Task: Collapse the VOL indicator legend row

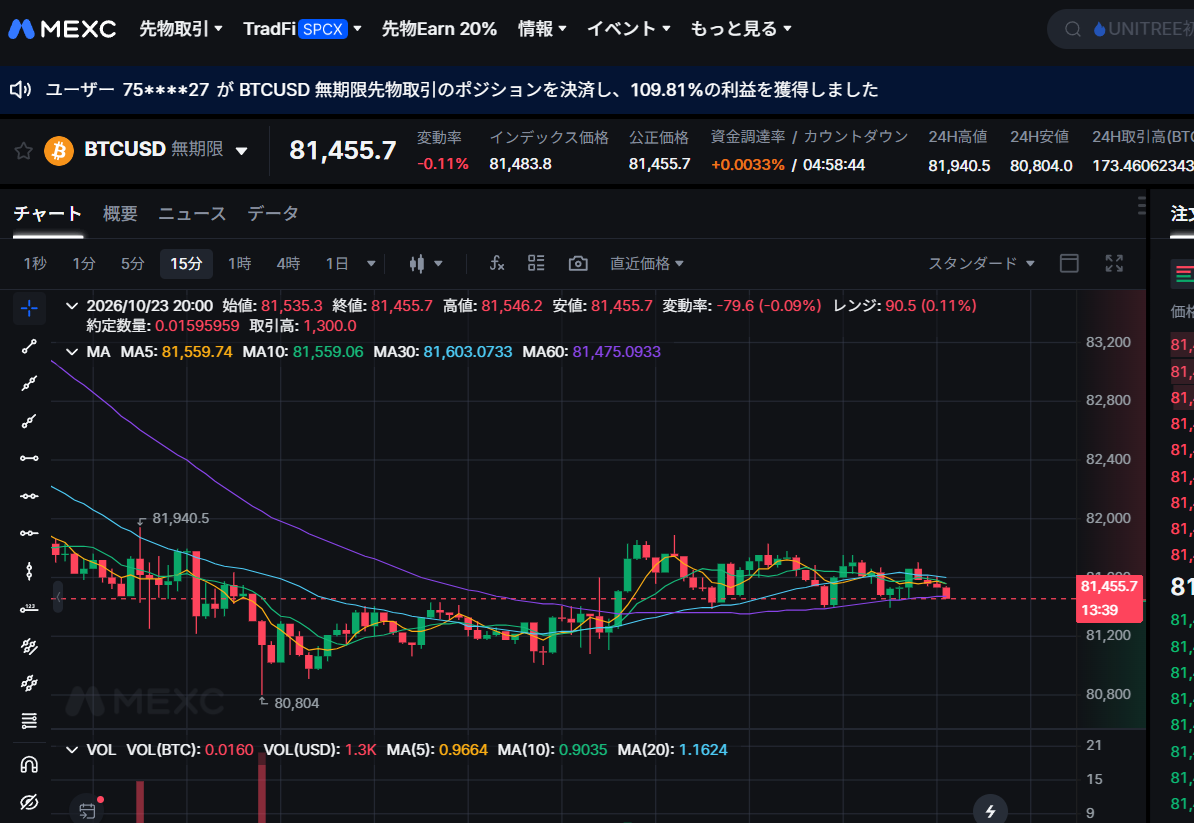Action: coord(72,750)
